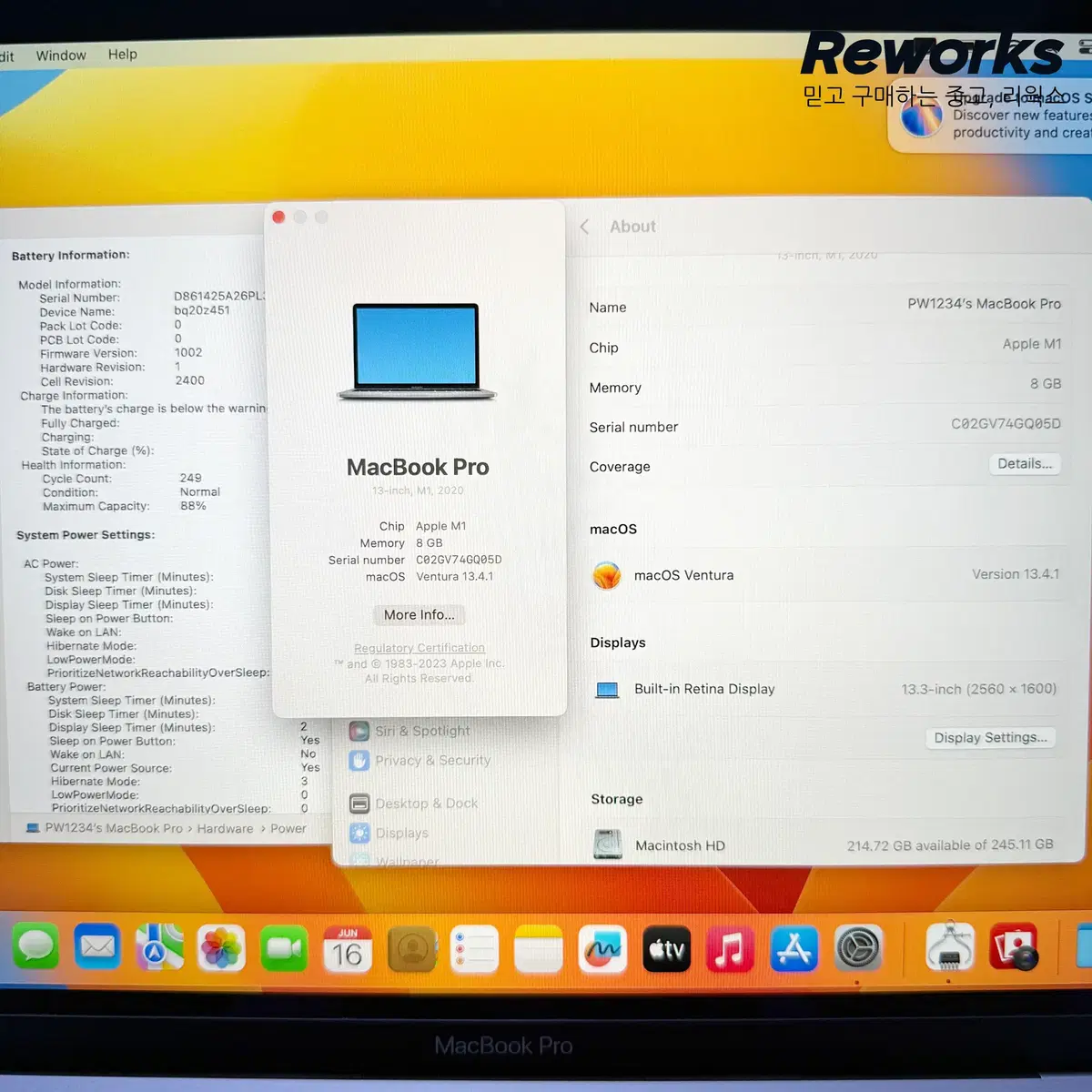Viewport: 1092px width, 1092px height.
Task: Open the App Store in the Dock
Action: pyautogui.click(x=794, y=949)
